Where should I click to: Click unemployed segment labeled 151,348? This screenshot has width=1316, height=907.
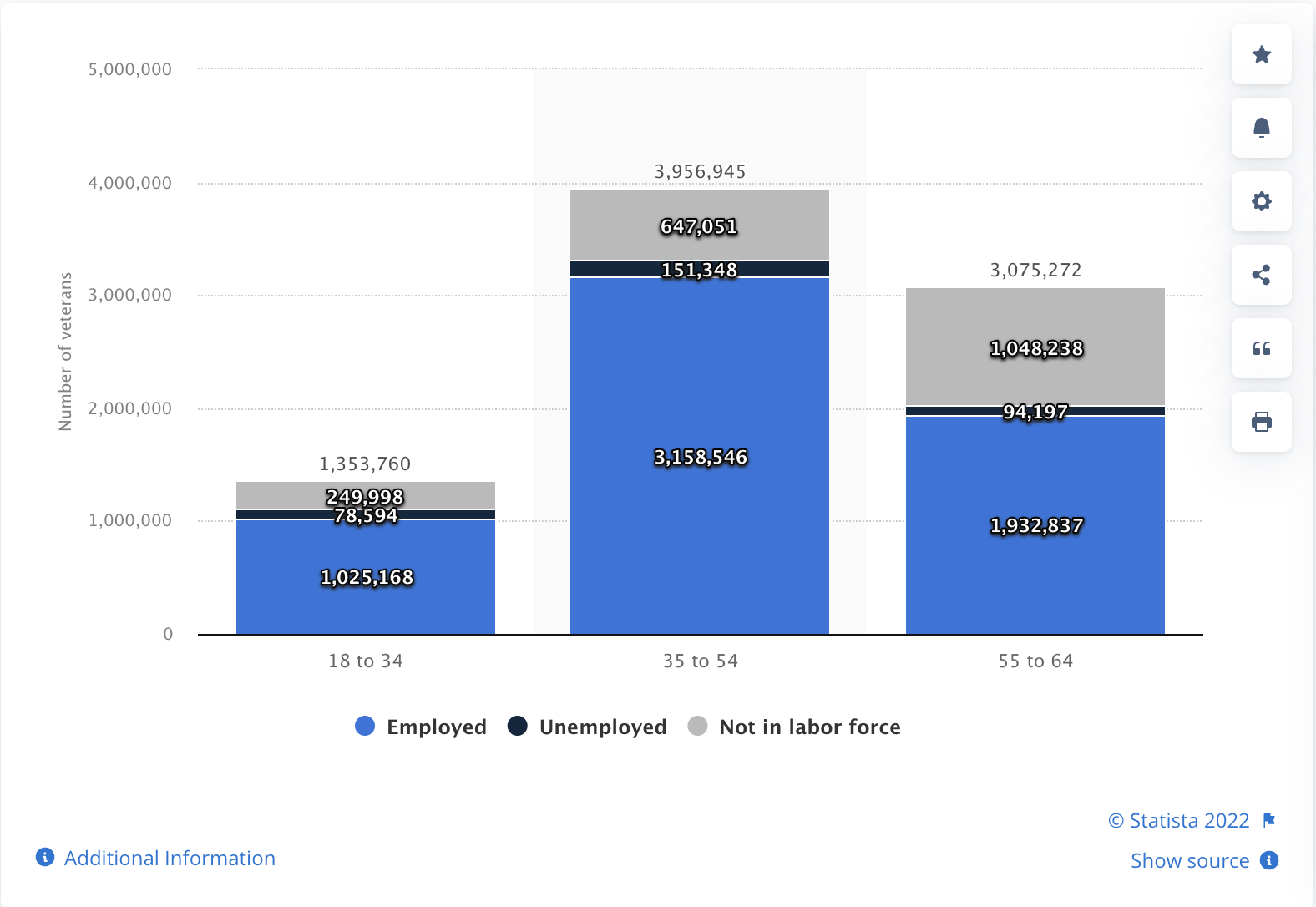(x=700, y=269)
